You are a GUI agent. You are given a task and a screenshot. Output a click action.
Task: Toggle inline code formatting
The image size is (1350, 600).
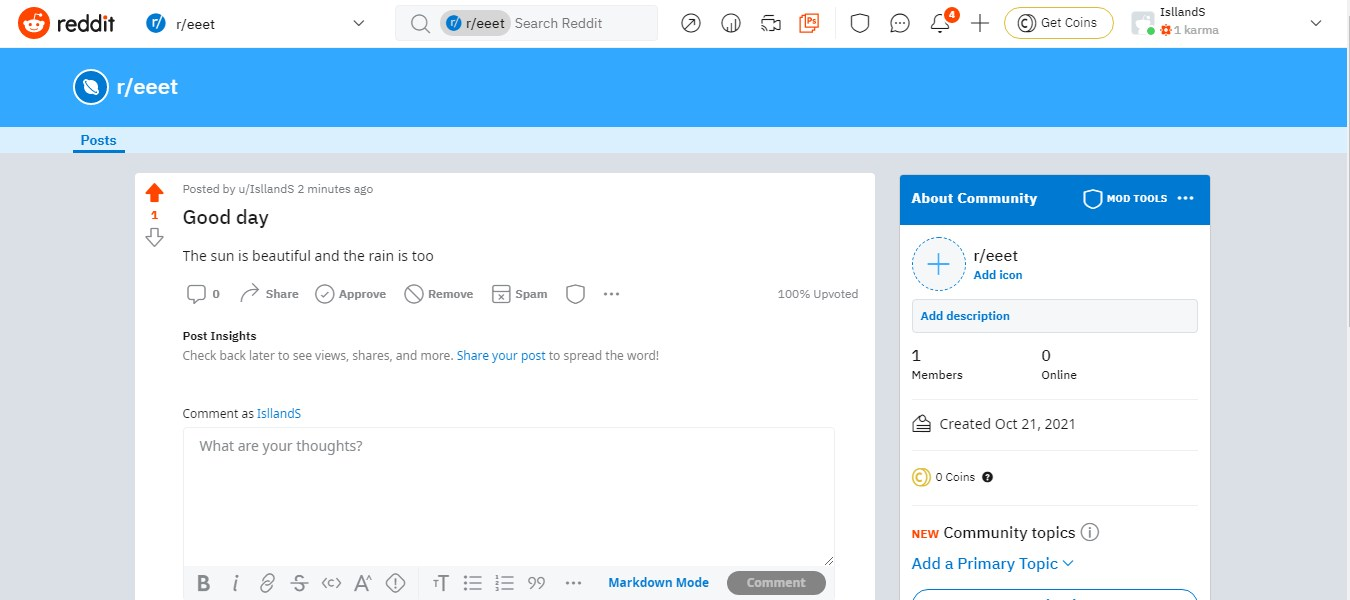click(x=331, y=583)
